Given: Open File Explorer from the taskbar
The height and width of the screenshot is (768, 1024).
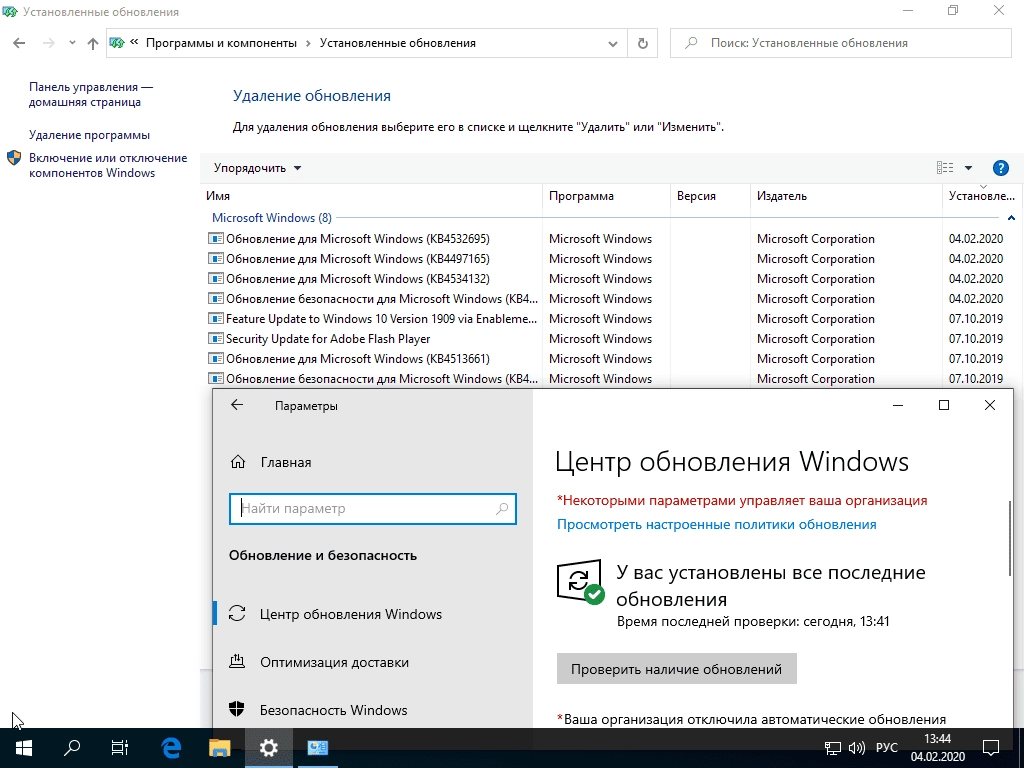Looking at the screenshot, I should [x=219, y=748].
